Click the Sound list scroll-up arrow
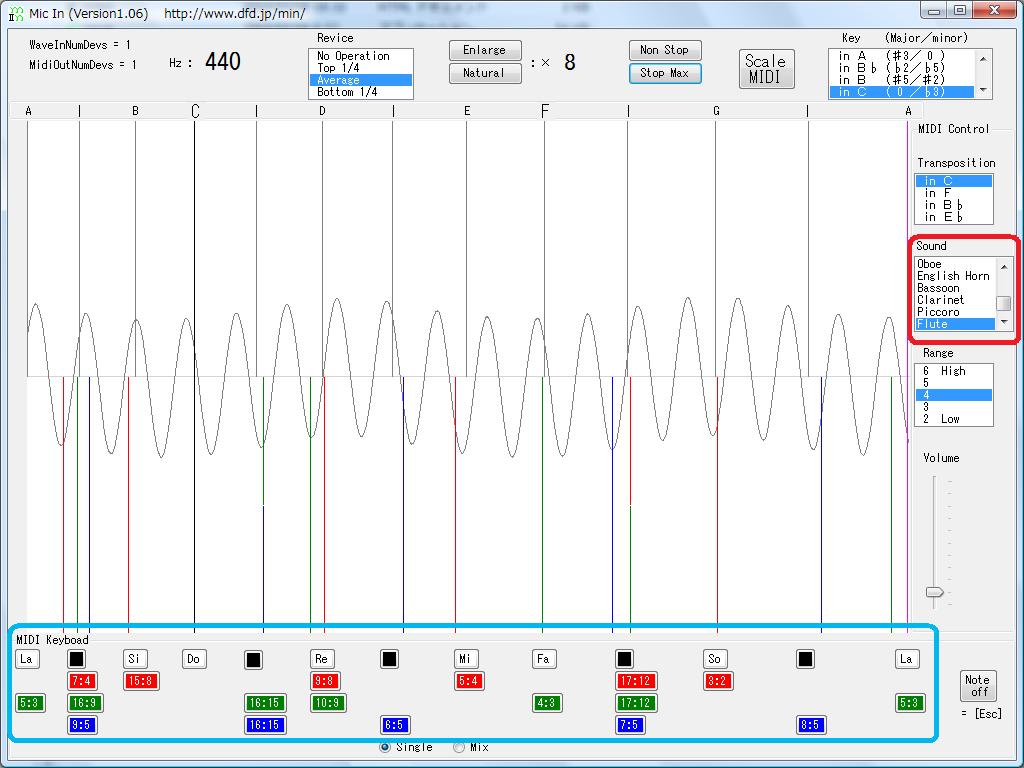 [x=1004, y=266]
